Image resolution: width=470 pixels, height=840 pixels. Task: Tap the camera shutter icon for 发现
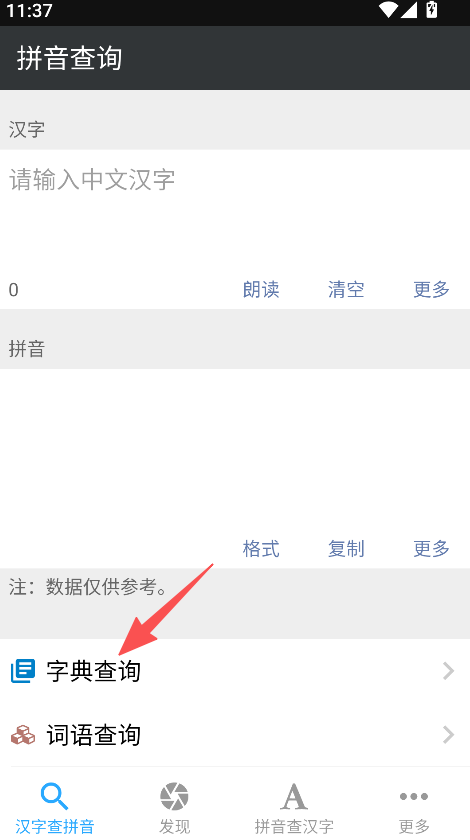point(174,796)
